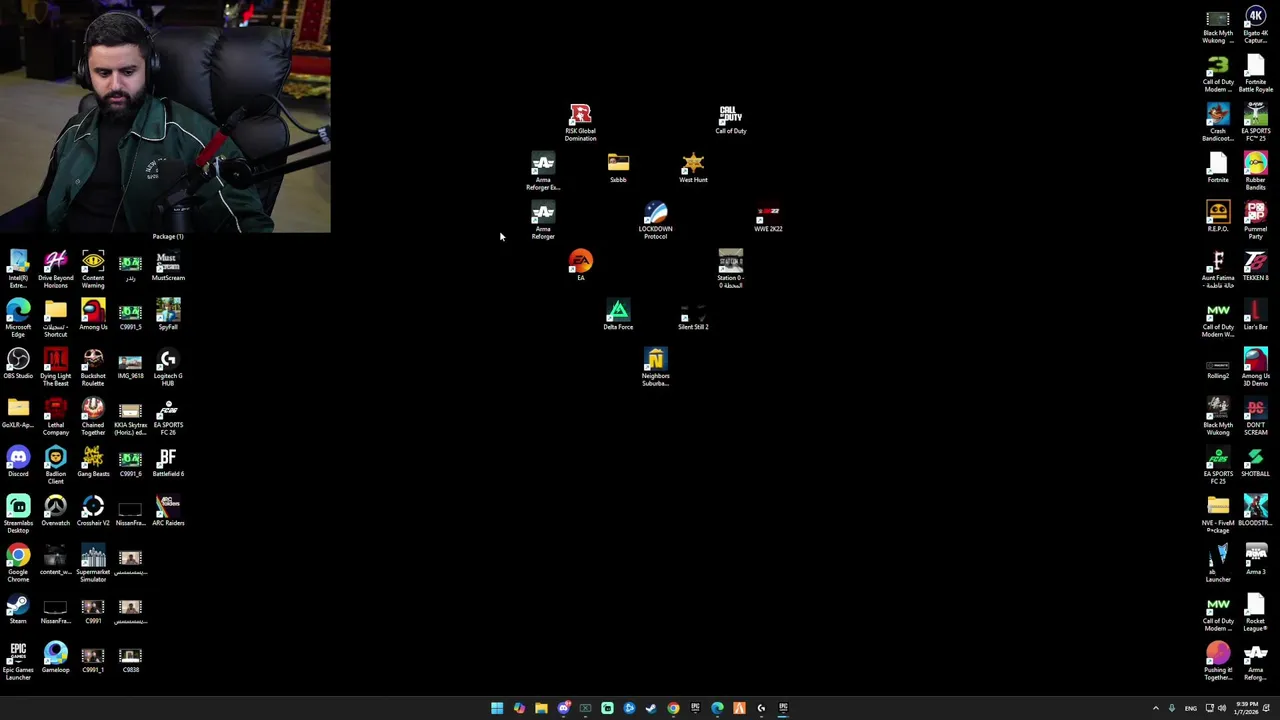Select the Rocket League desktop icon
This screenshot has height=720, width=1280.
[1255, 613]
